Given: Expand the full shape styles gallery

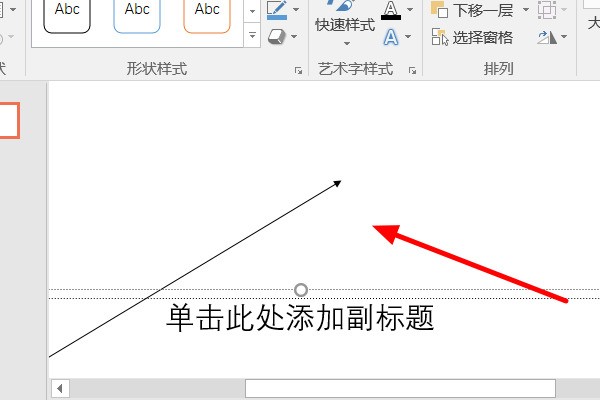Looking at the screenshot, I should (x=252, y=35).
